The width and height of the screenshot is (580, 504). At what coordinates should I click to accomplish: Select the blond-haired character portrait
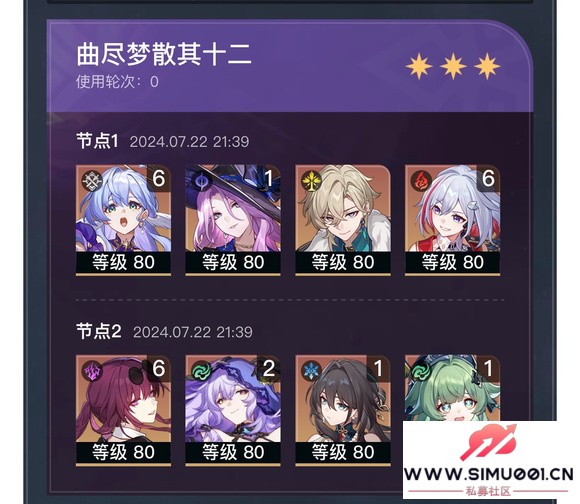tap(343, 220)
